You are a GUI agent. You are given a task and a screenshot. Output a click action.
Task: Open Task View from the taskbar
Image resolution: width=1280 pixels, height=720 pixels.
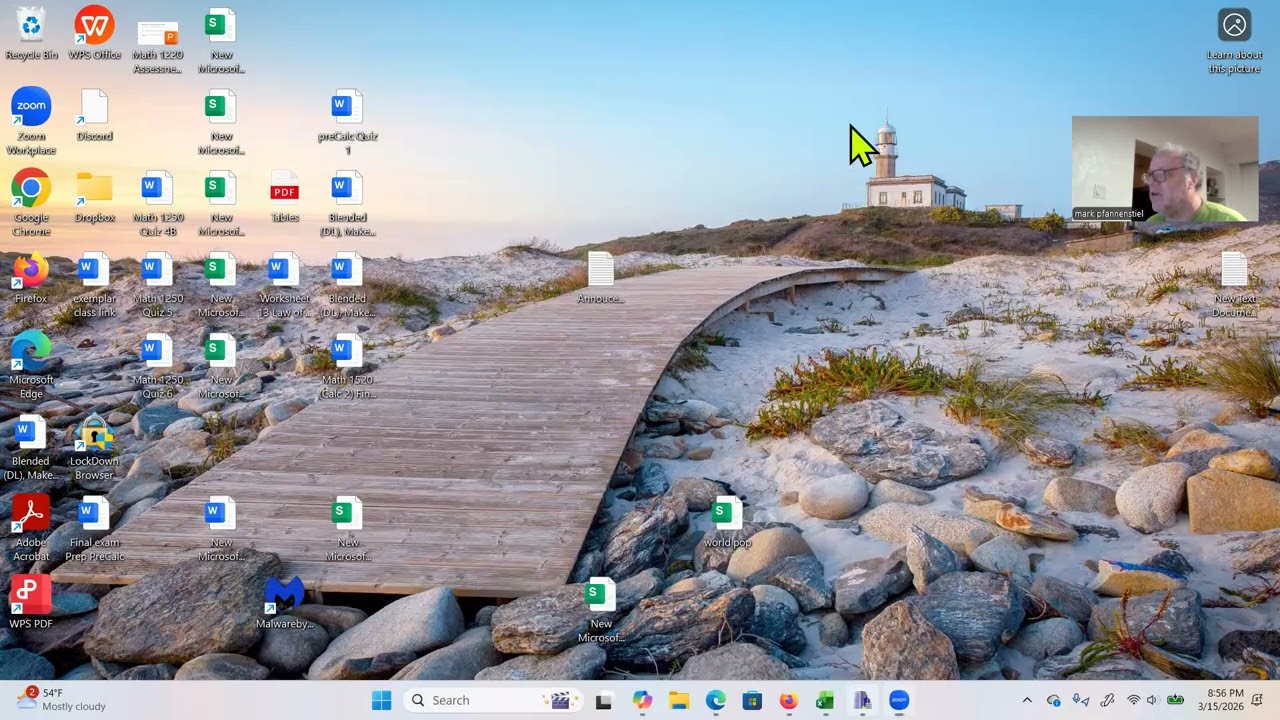click(x=603, y=701)
